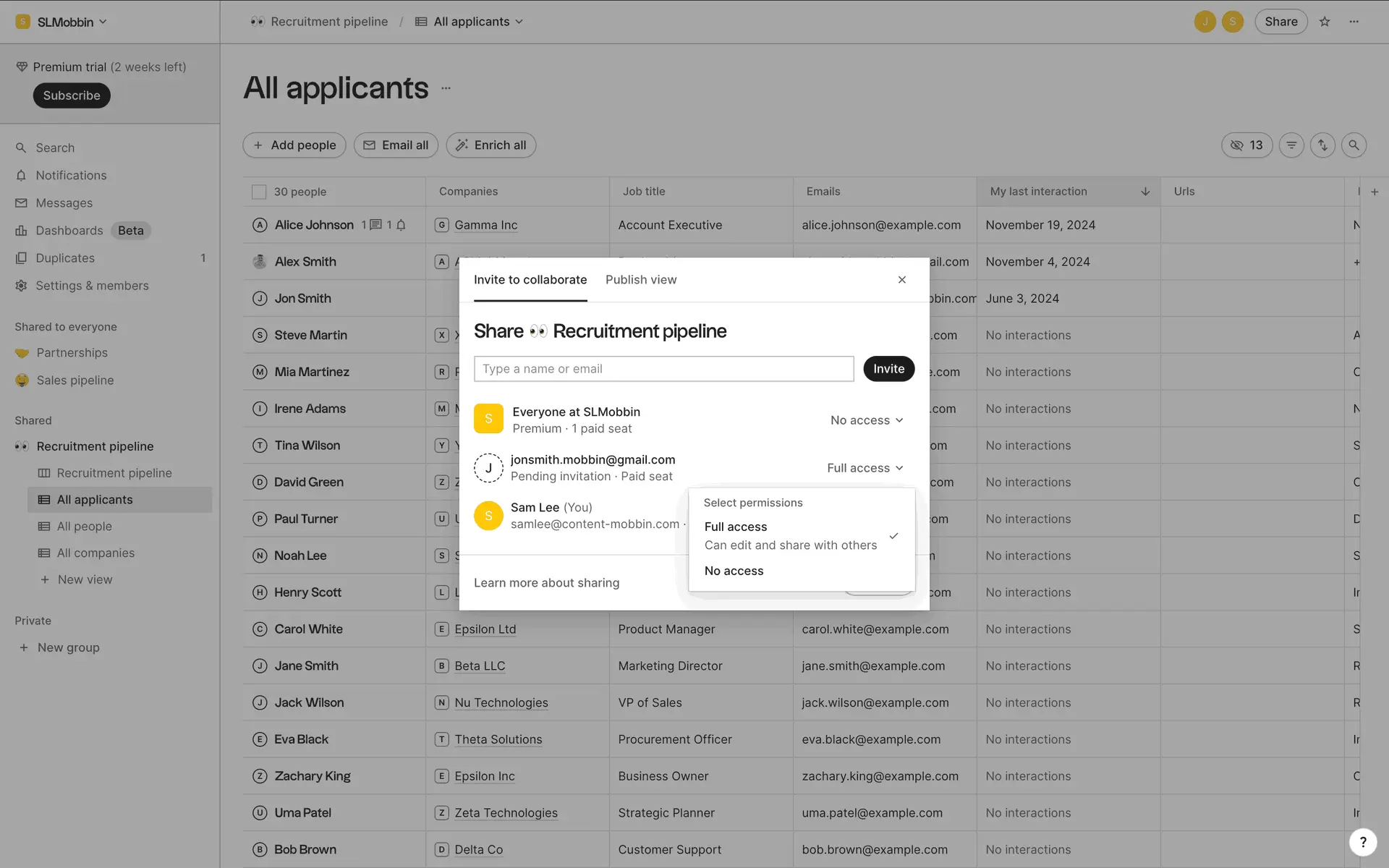Click the sort arrows icon above table
The width and height of the screenshot is (1389, 868).
pyautogui.click(x=1322, y=145)
